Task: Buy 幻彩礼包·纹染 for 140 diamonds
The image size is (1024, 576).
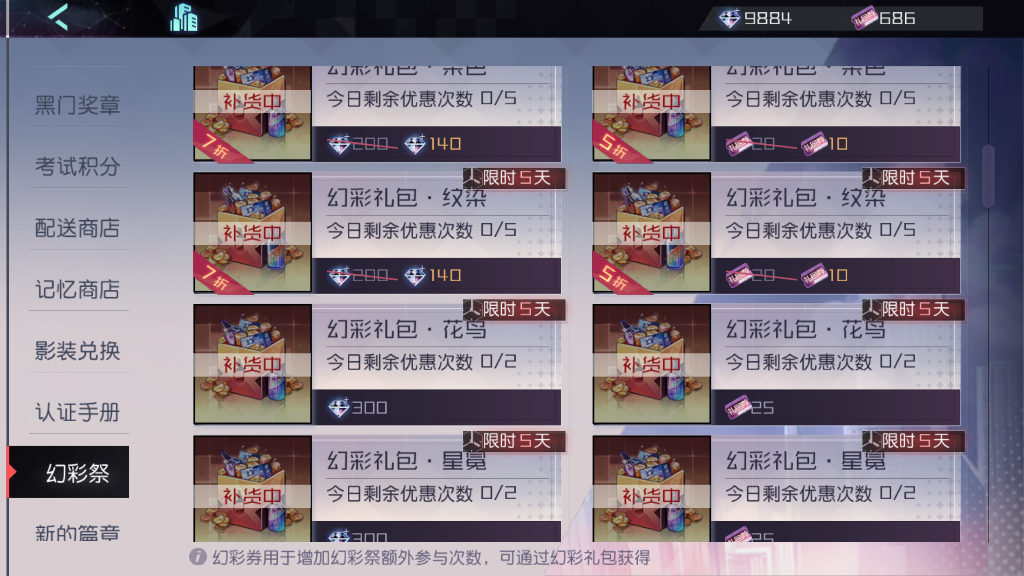Action: click(x=436, y=275)
